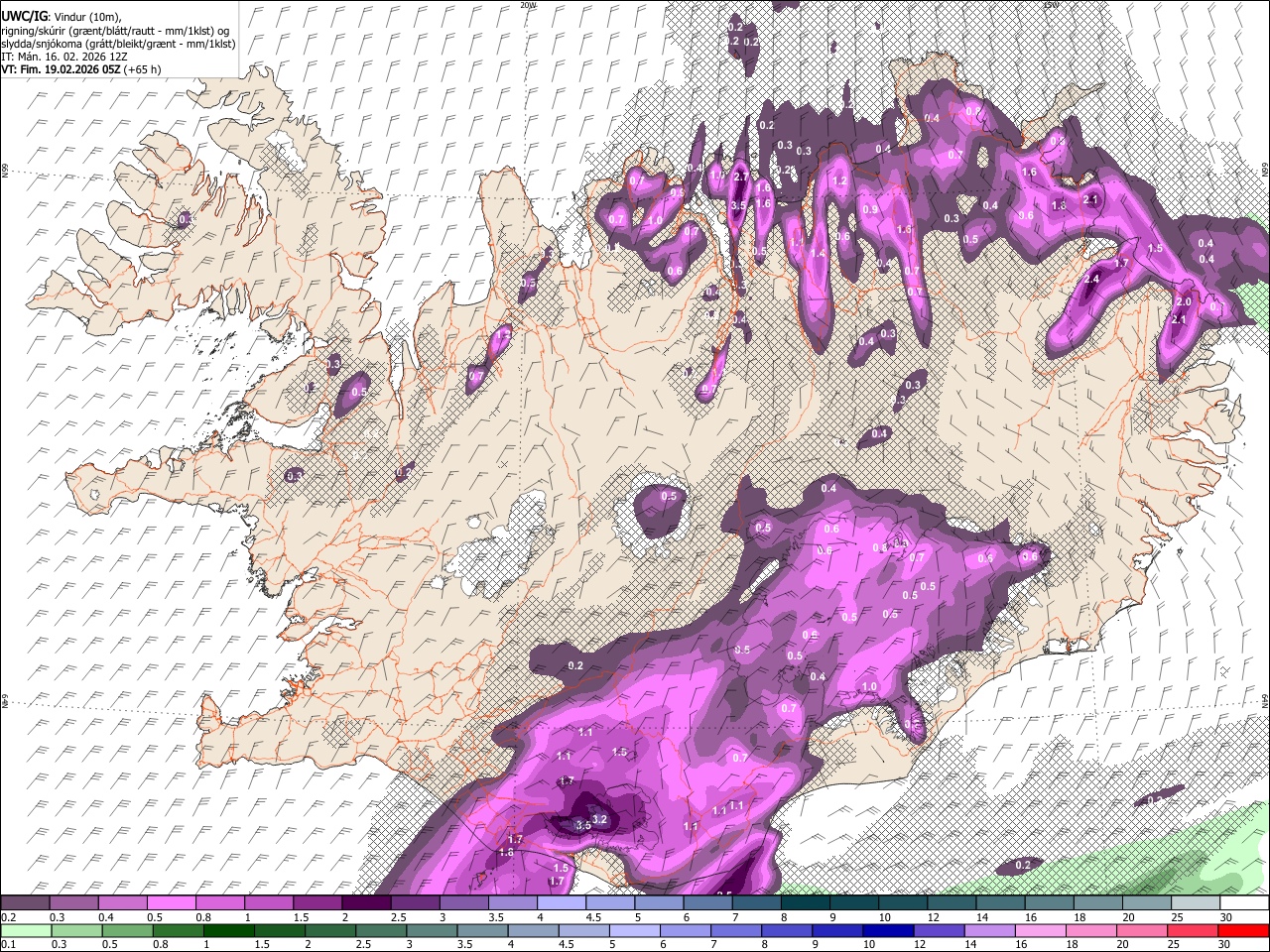The width and height of the screenshot is (1270, 952).
Task: Select green-scale swatch between 2 and 2.5
Action: (330, 930)
